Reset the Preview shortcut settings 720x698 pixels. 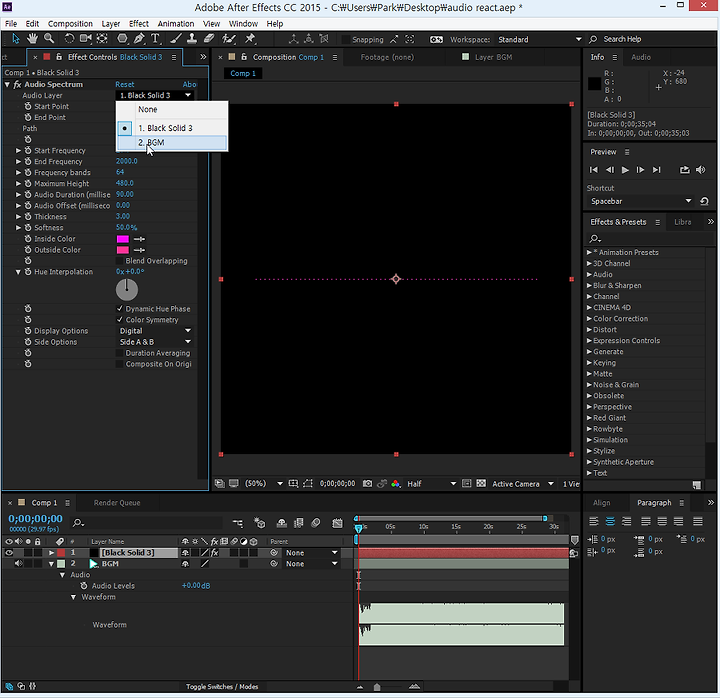(704, 201)
